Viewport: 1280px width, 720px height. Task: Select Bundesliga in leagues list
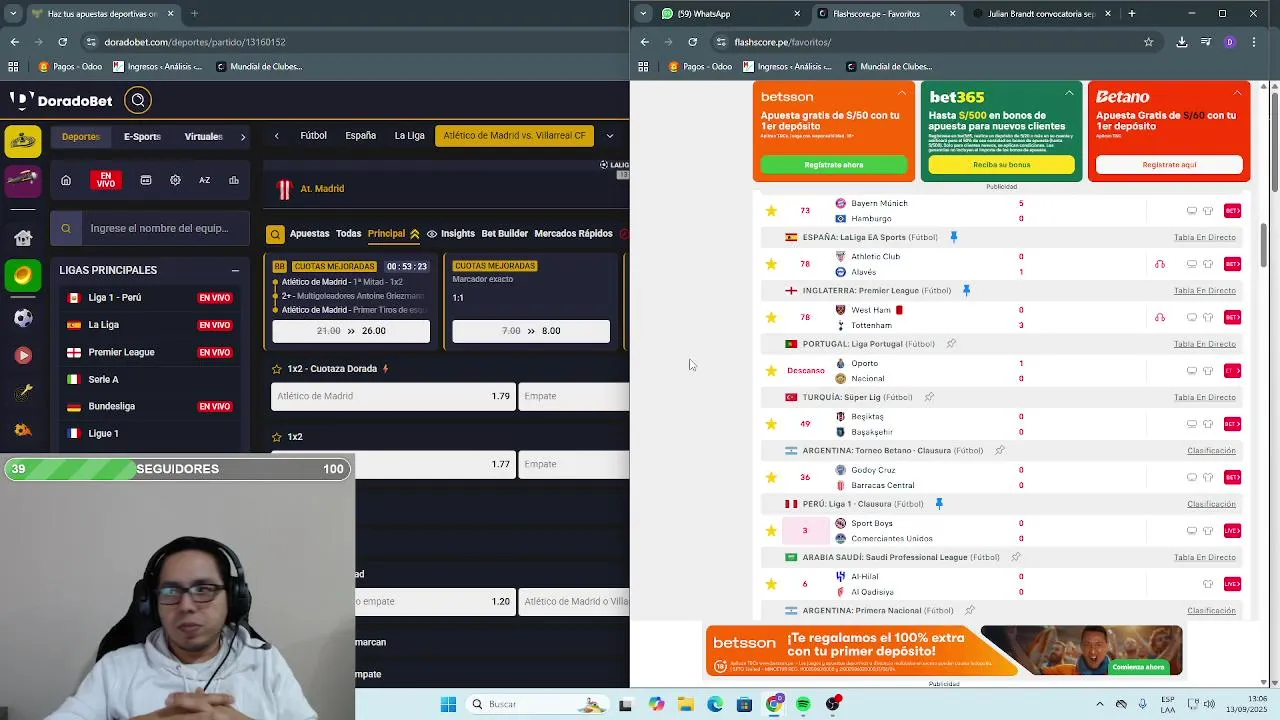(150, 406)
